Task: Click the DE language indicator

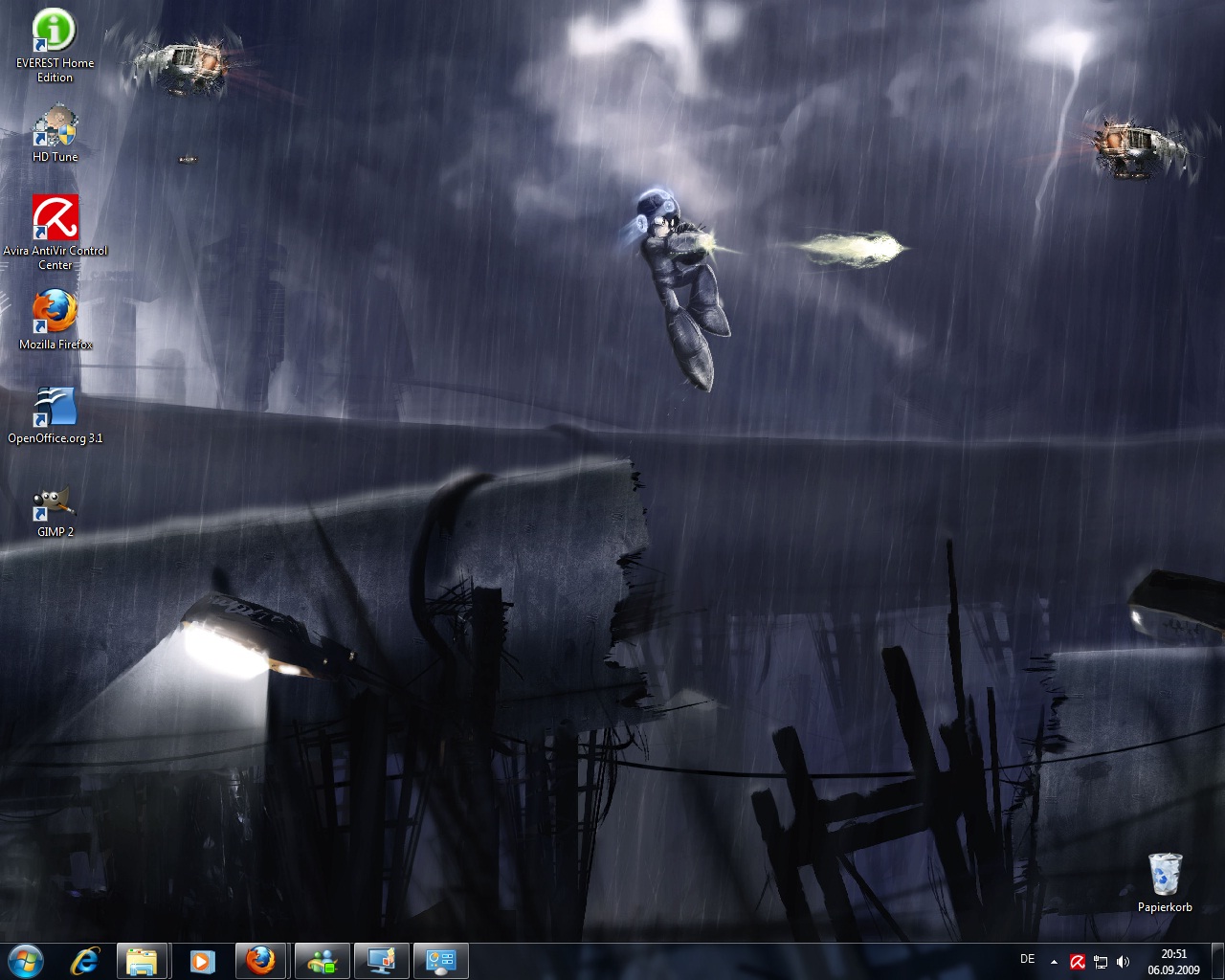Action: (x=1028, y=959)
